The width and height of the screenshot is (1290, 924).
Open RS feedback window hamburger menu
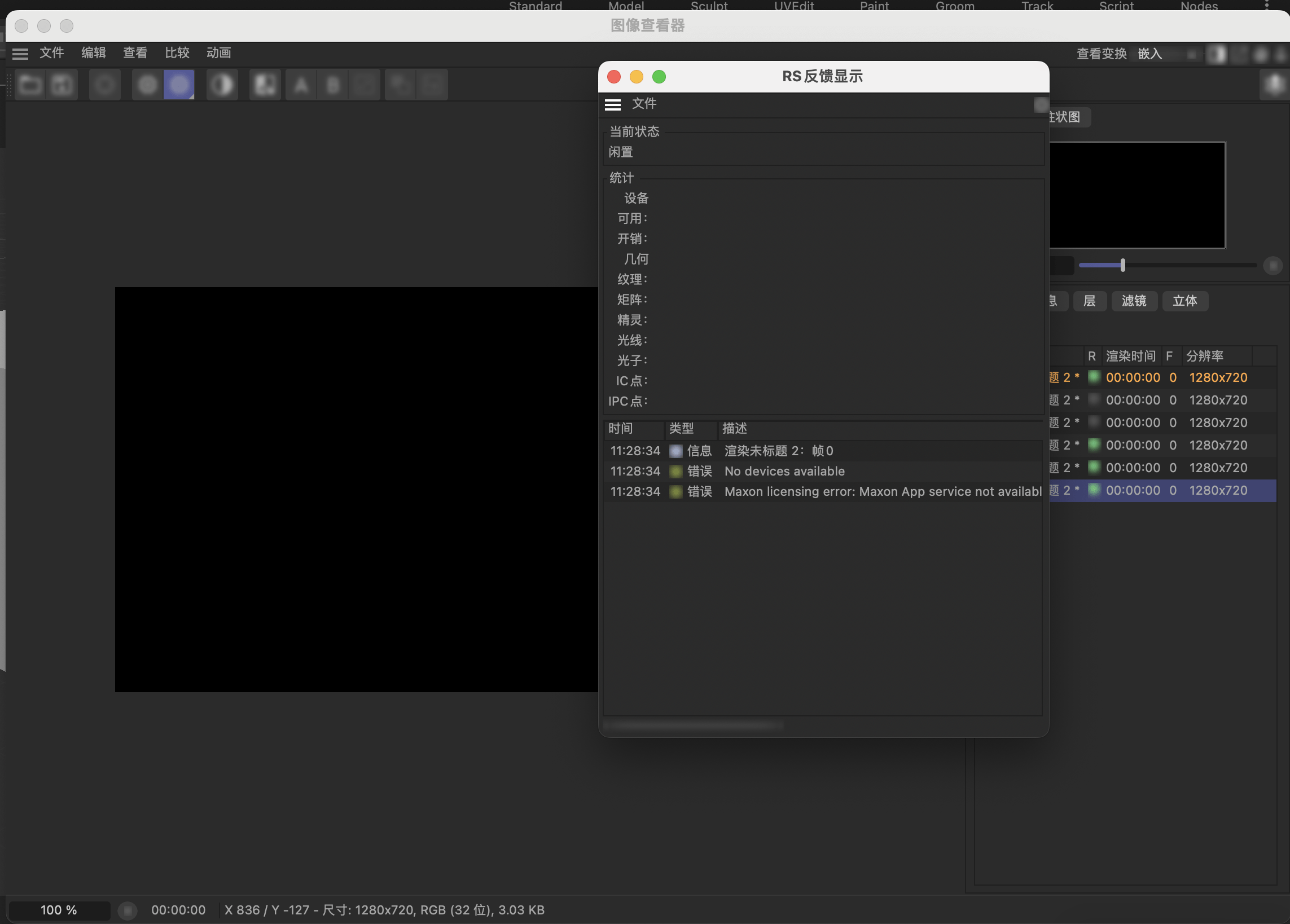pyautogui.click(x=613, y=104)
